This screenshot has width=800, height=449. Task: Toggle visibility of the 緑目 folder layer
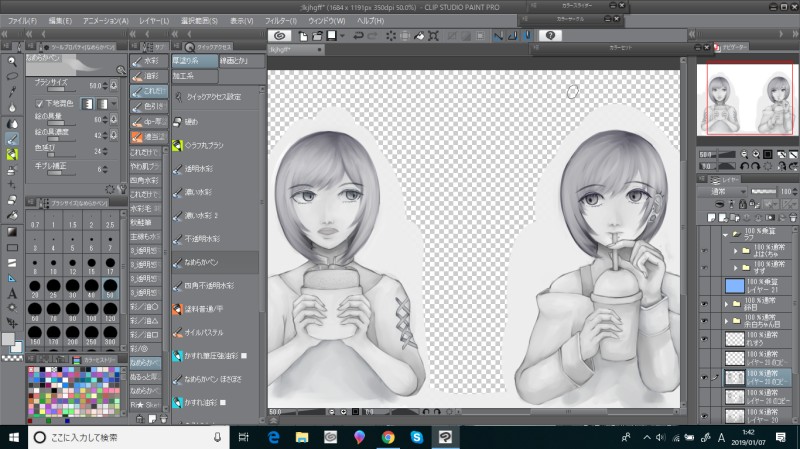704,304
